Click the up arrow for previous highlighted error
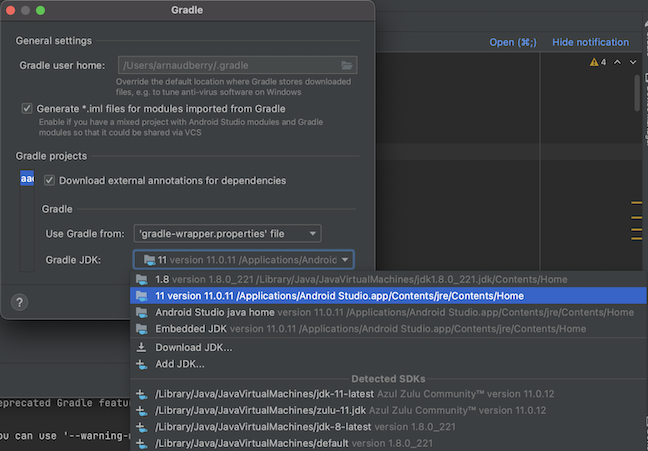This screenshot has width=648, height=451. pos(618,62)
